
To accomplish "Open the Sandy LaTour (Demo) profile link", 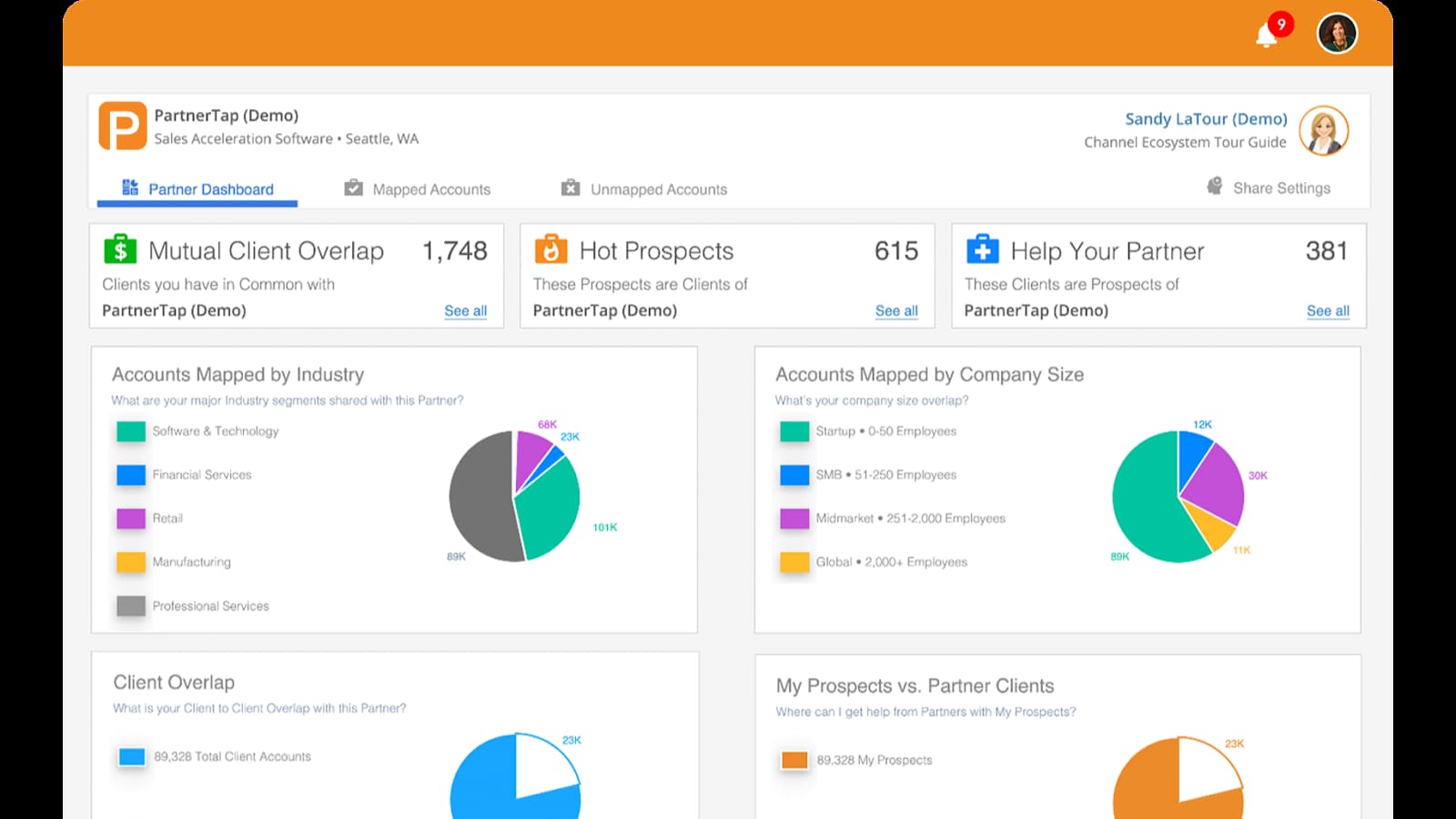I will tap(1206, 118).
